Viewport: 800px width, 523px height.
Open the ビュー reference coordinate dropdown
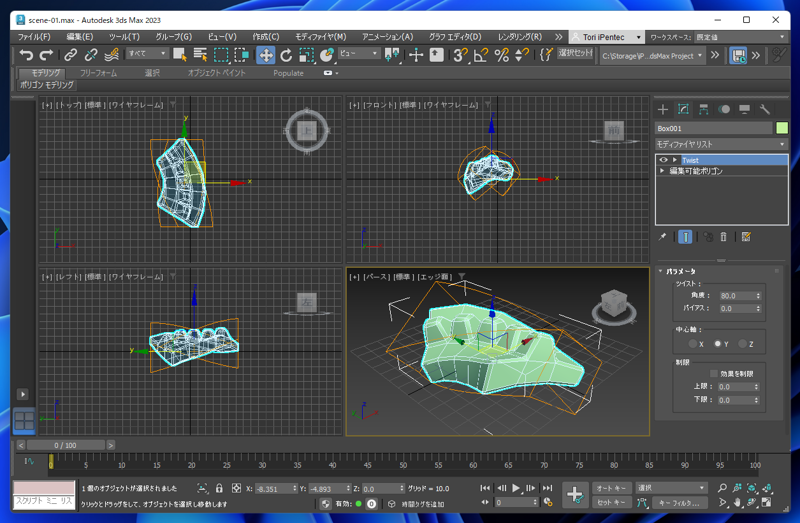pyautogui.click(x=358, y=53)
